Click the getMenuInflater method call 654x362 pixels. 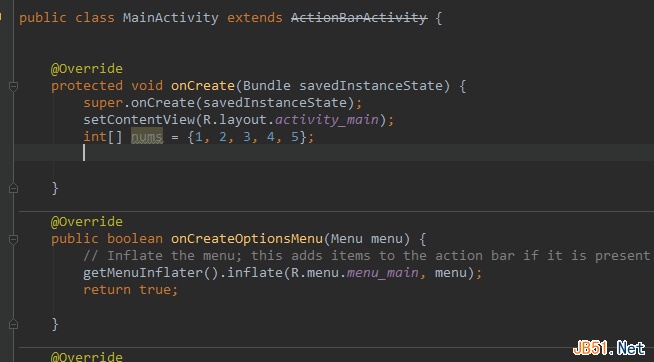pyautogui.click(x=143, y=273)
